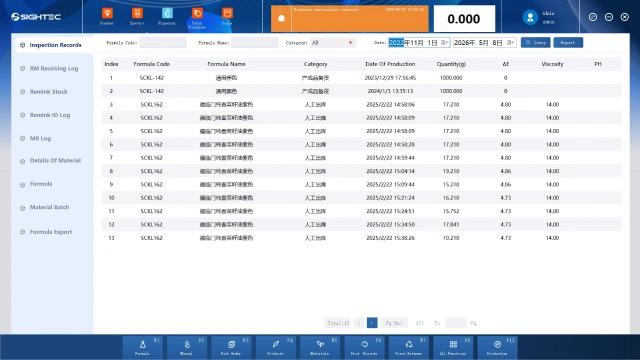Image resolution: width=640 pixels, height=360 pixels.
Task: Click date cell 2025/2/22 15:34:50
Action: (390, 224)
